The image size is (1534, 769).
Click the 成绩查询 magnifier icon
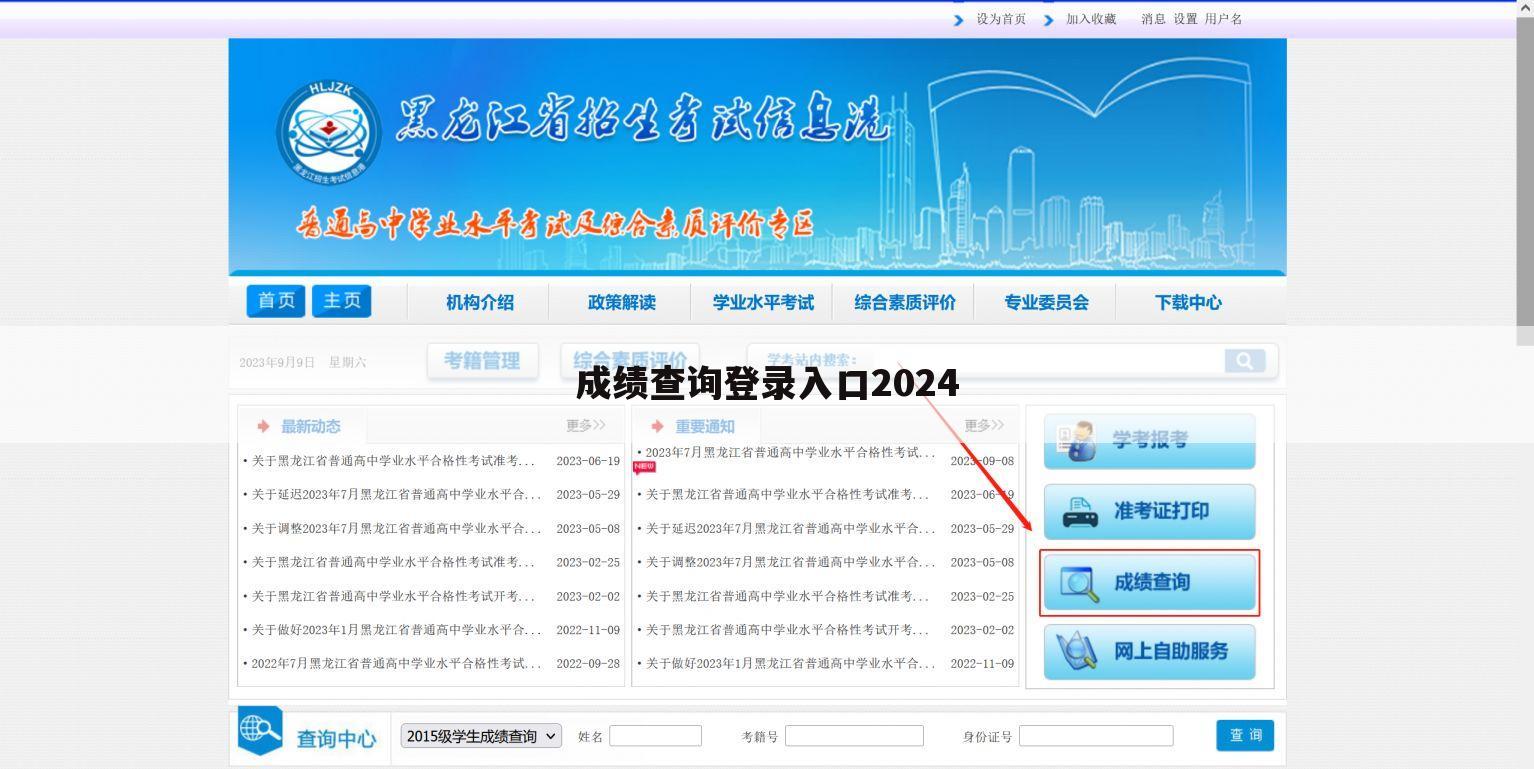(x=1078, y=583)
